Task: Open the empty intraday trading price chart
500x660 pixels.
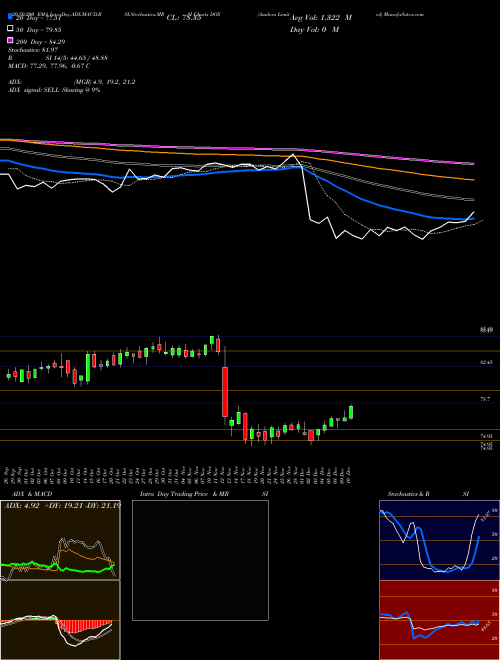Action: pyautogui.click(x=200, y=560)
